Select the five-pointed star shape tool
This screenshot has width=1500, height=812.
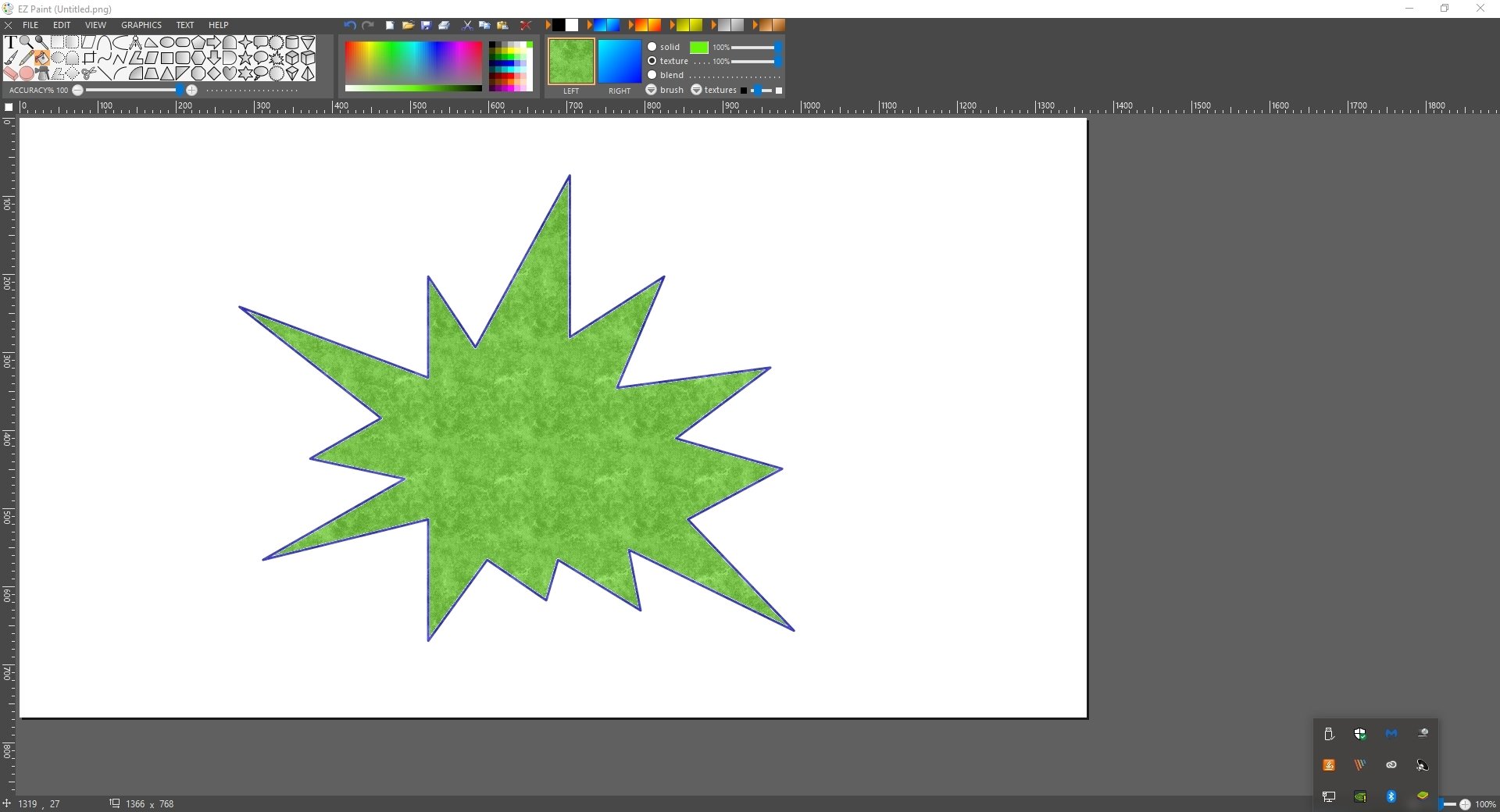[245, 58]
